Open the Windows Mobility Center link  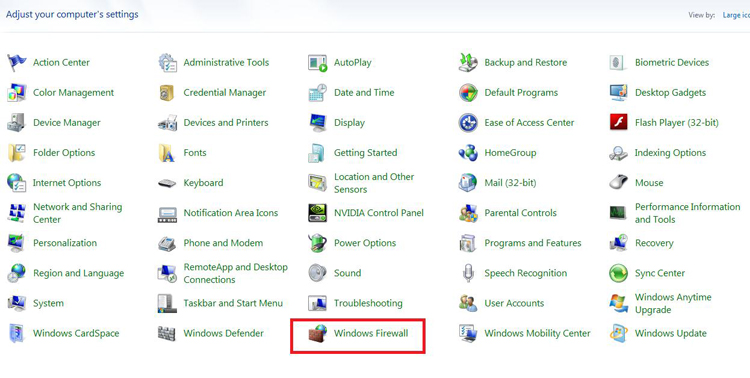tap(538, 334)
